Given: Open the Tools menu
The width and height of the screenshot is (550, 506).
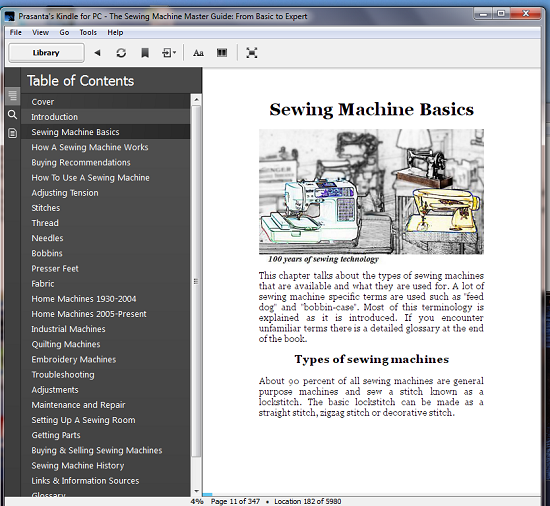Looking at the screenshot, I should click(x=88, y=33).
